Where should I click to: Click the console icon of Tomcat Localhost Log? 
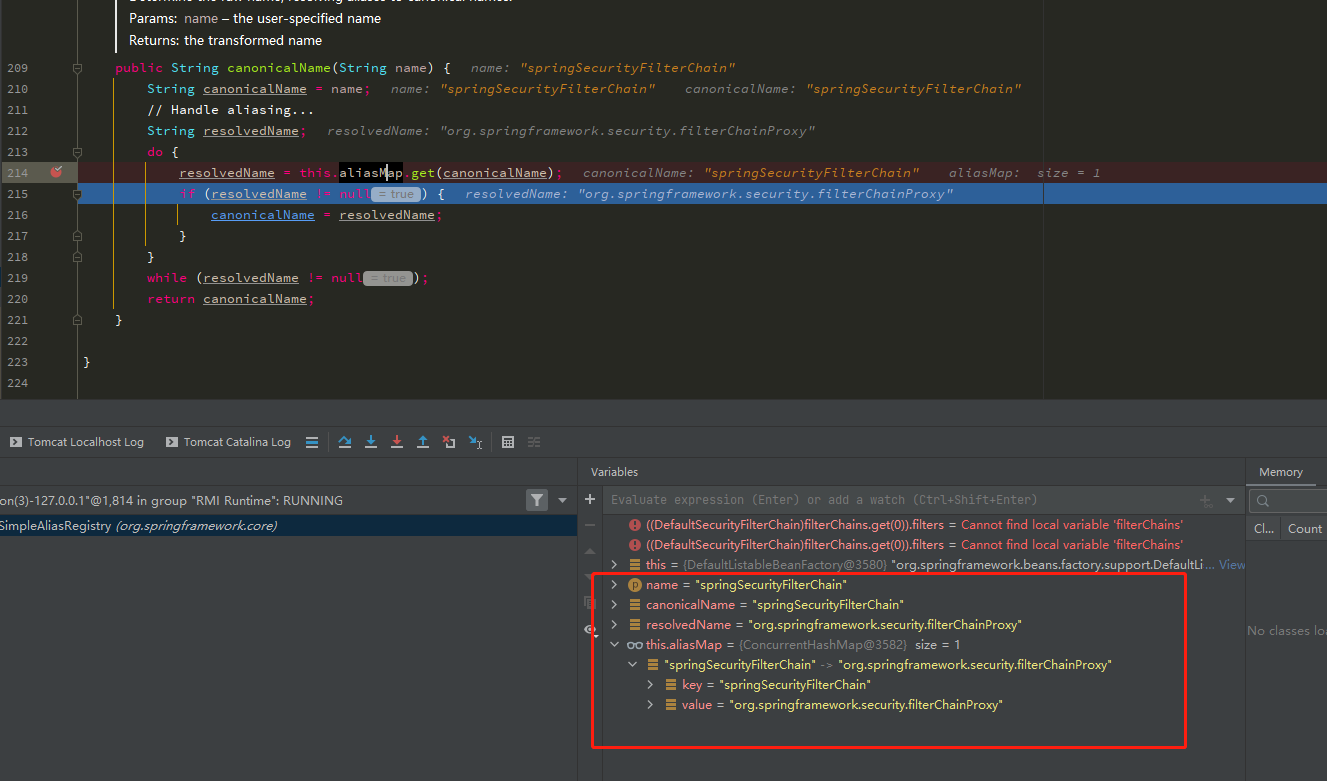pos(16,442)
